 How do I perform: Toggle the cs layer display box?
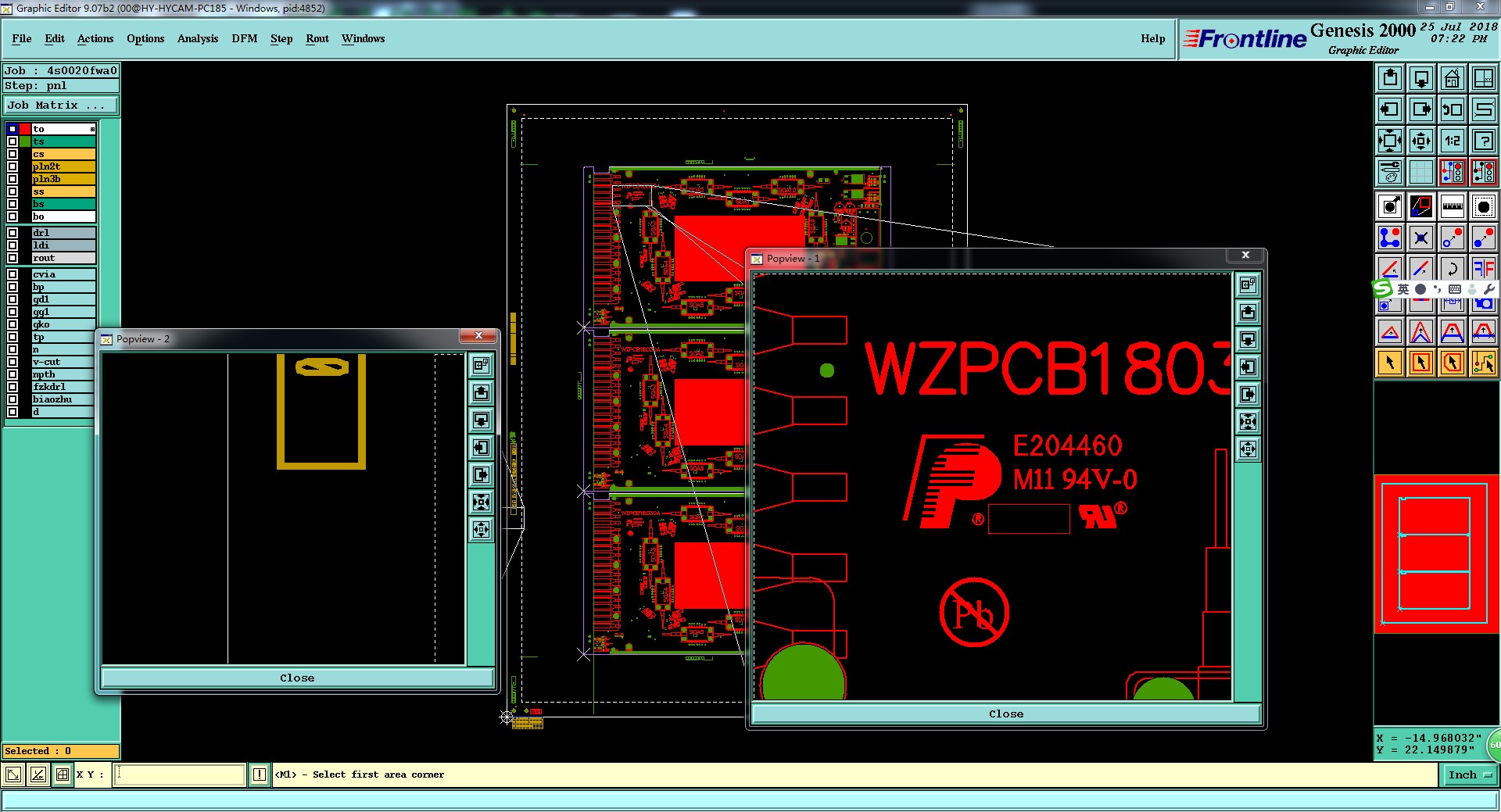pyautogui.click(x=13, y=154)
